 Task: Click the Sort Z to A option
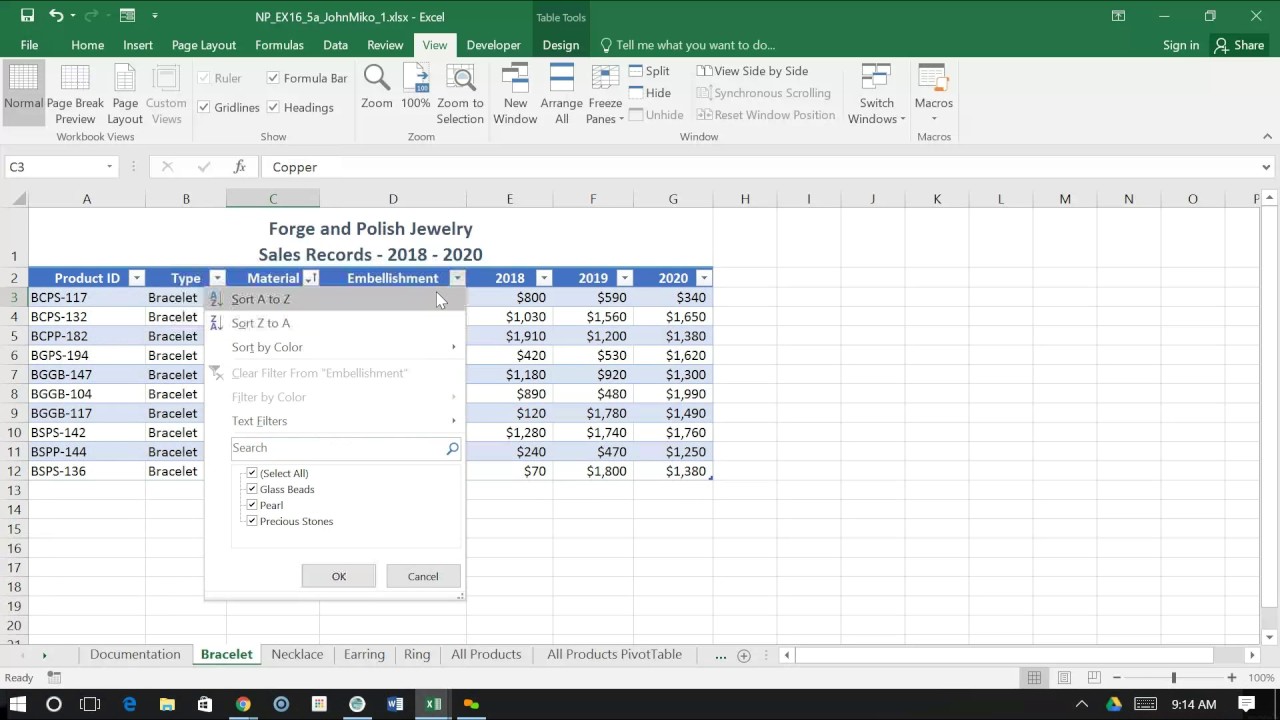point(335,323)
